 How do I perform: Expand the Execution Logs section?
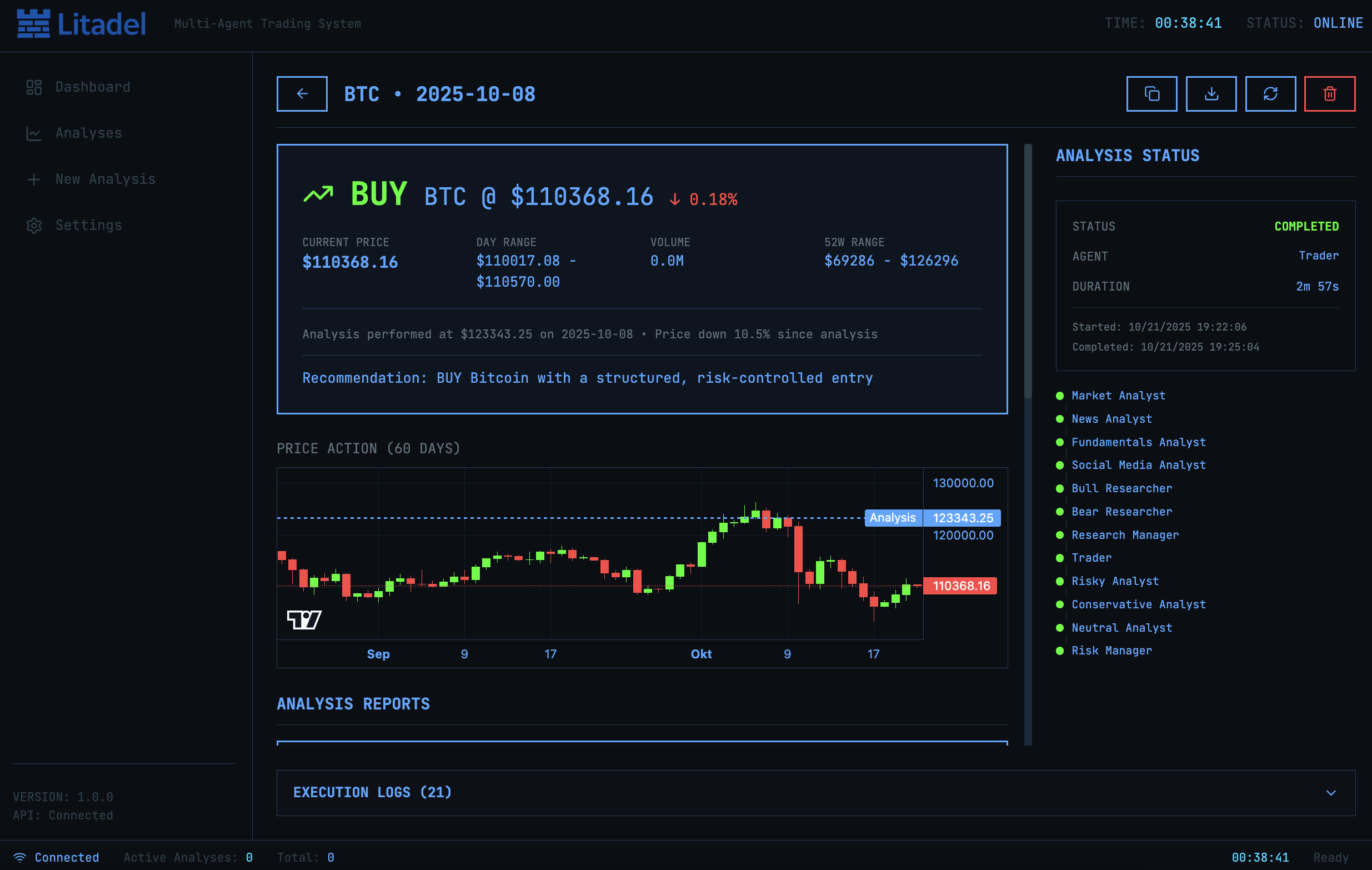pyautogui.click(x=815, y=793)
